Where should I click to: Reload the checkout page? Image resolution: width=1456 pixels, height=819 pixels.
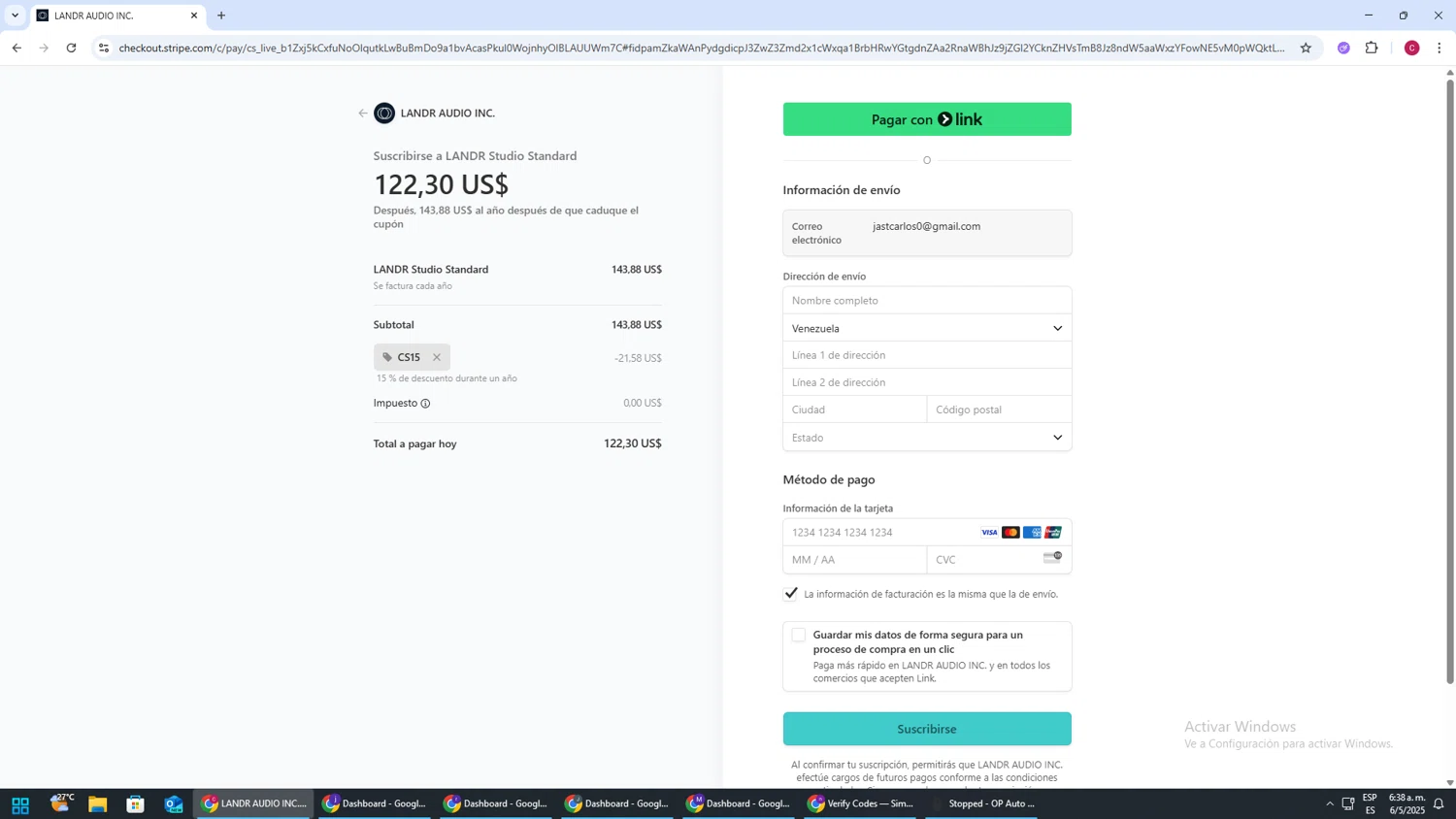point(71,48)
